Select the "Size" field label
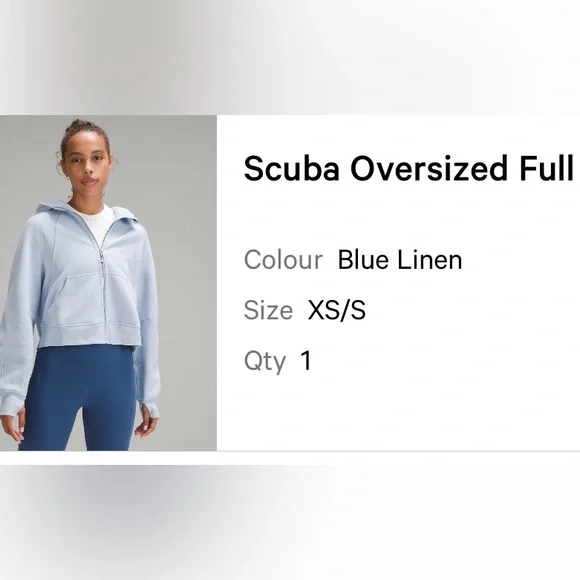Viewport: 580px width, 580px height. pyautogui.click(x=269, y=310)
